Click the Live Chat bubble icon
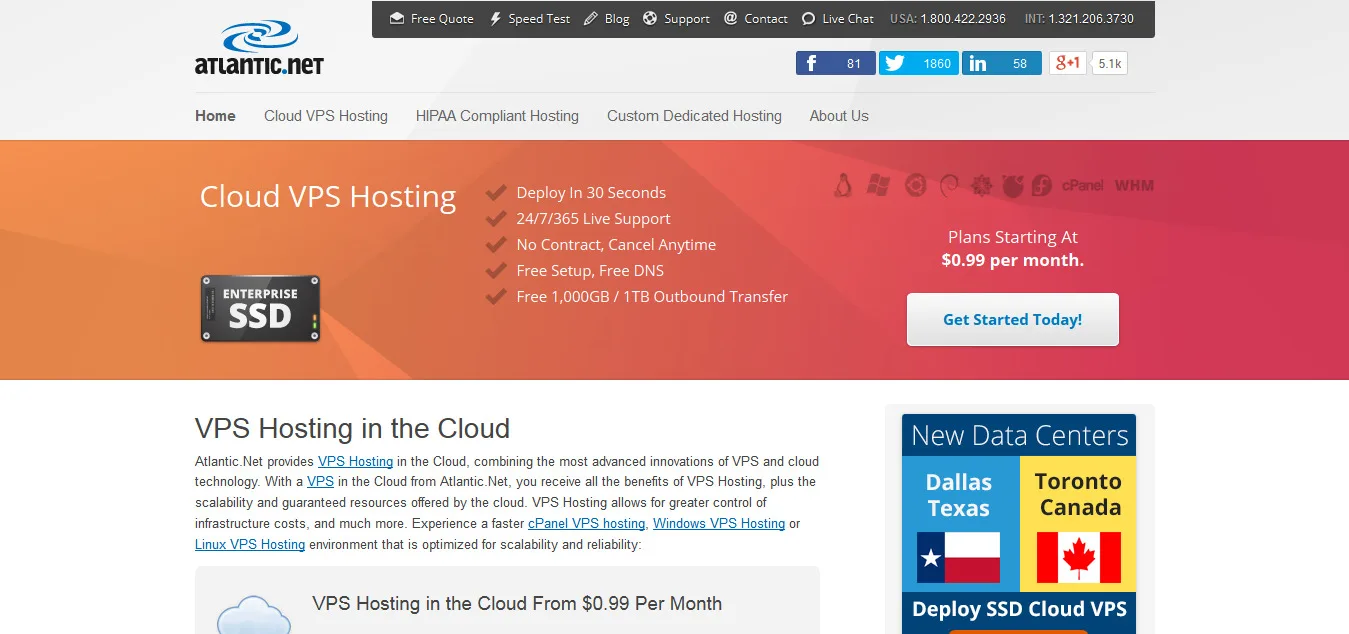This screenshot has height=634, width=1349. pyautogui.click(x=808, y=19)
